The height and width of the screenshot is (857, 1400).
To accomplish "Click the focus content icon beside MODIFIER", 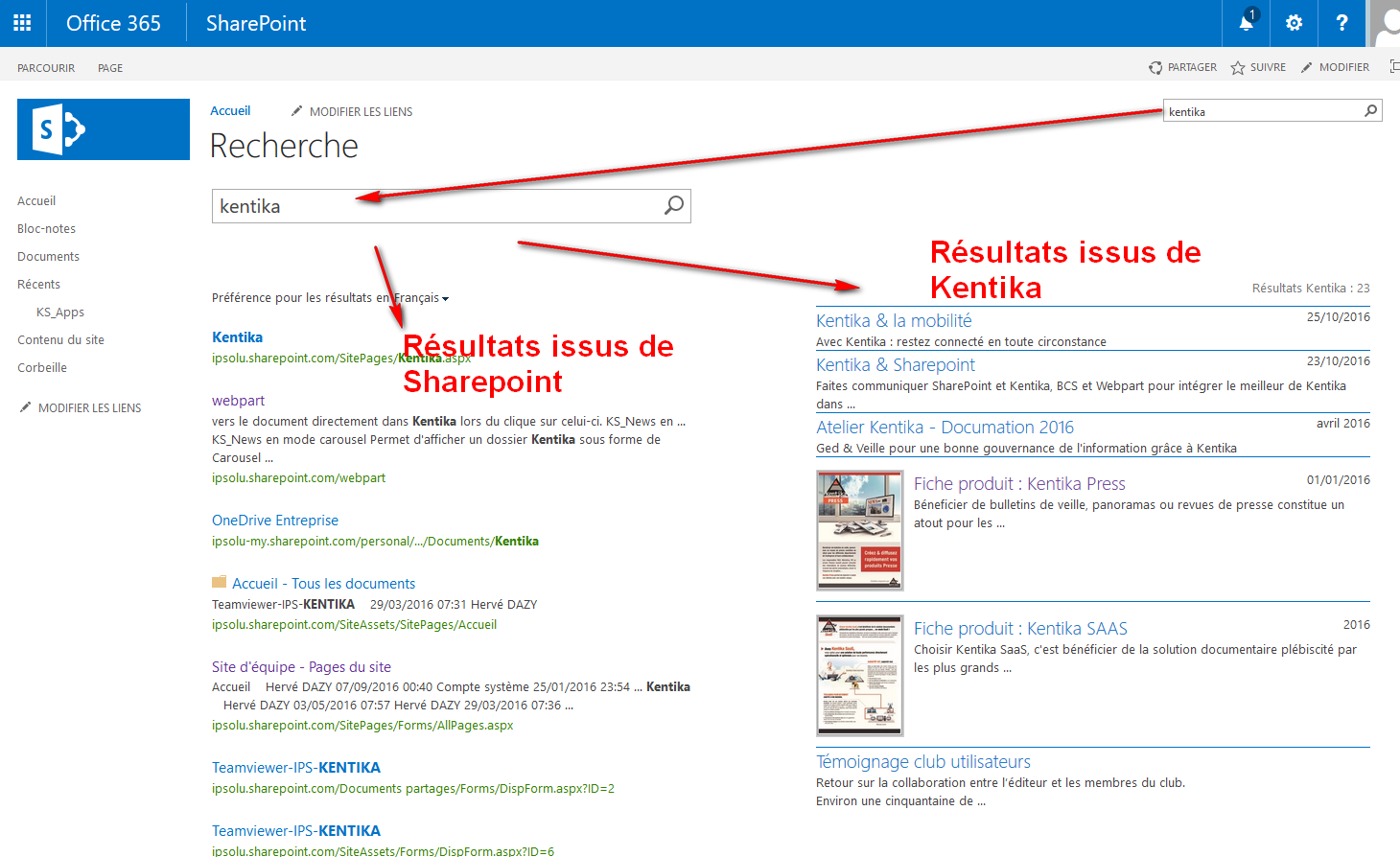I will point(1394,67).
